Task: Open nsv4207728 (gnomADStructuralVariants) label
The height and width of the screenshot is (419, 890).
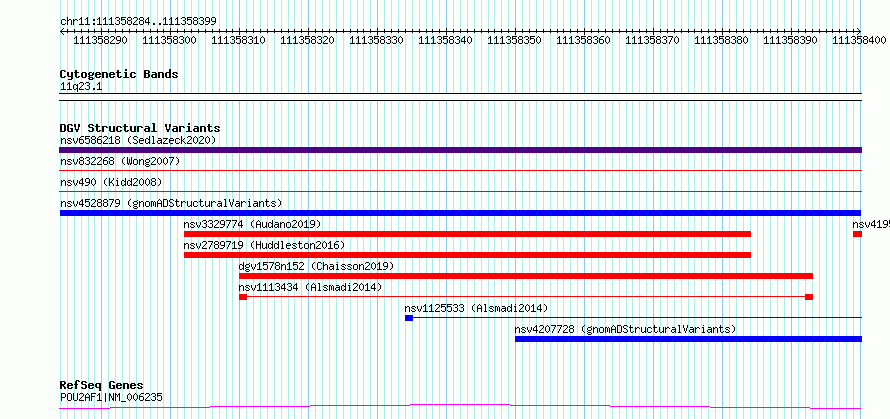Action: [x=625, y=329]
